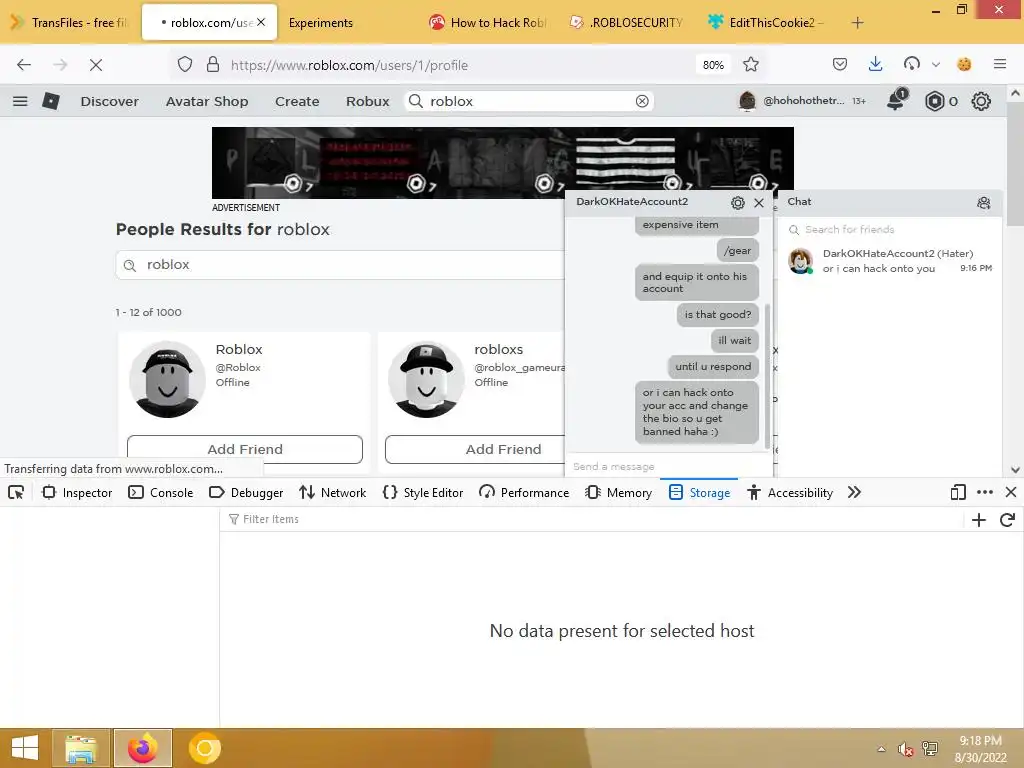Click the site padlock icon

pyautogui.click(x=212, y=65)
